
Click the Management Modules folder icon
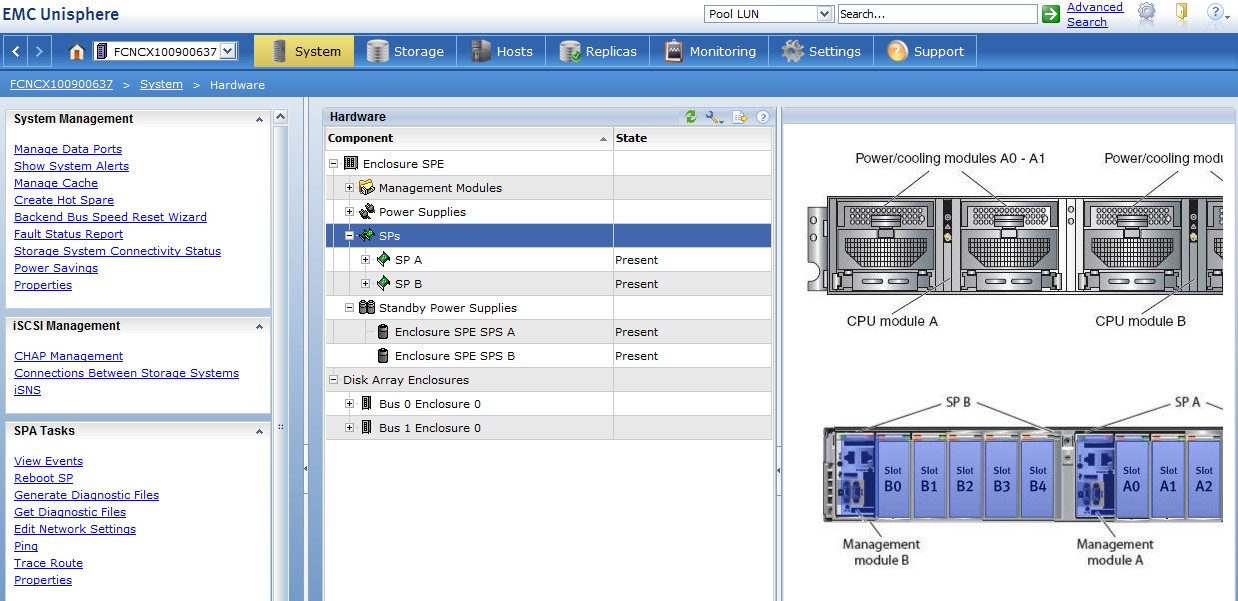[367, 187]
